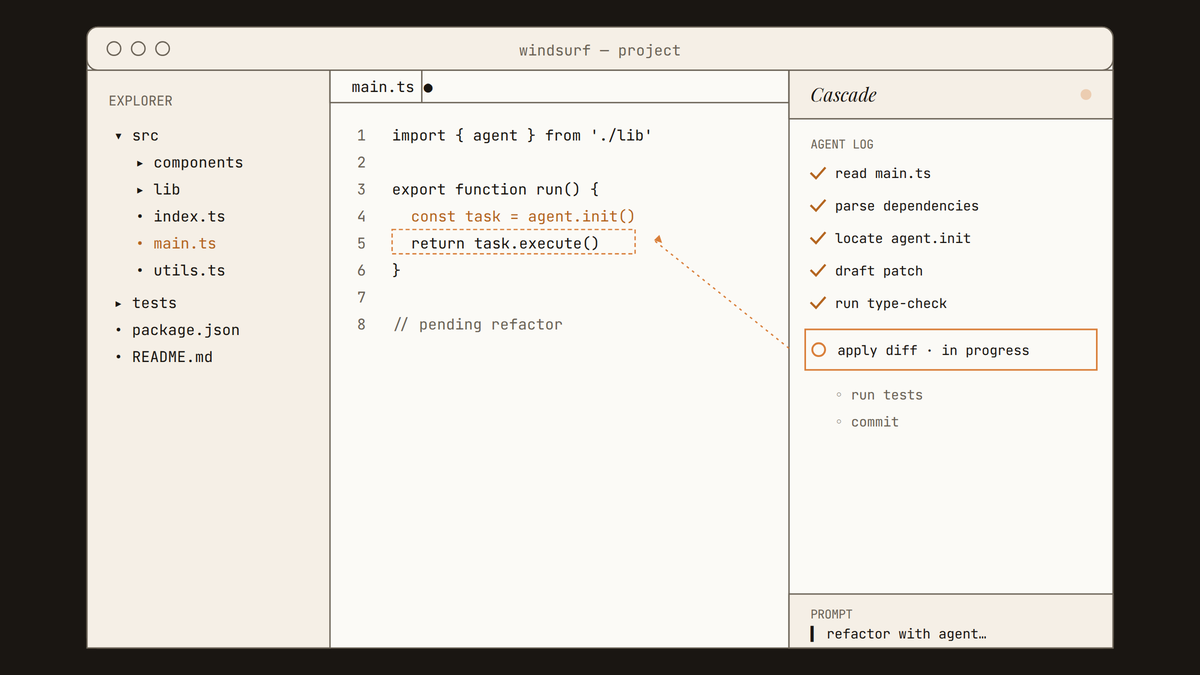Click the 'windsurf — project' window title
The image size is (1200, 675).
600,50
